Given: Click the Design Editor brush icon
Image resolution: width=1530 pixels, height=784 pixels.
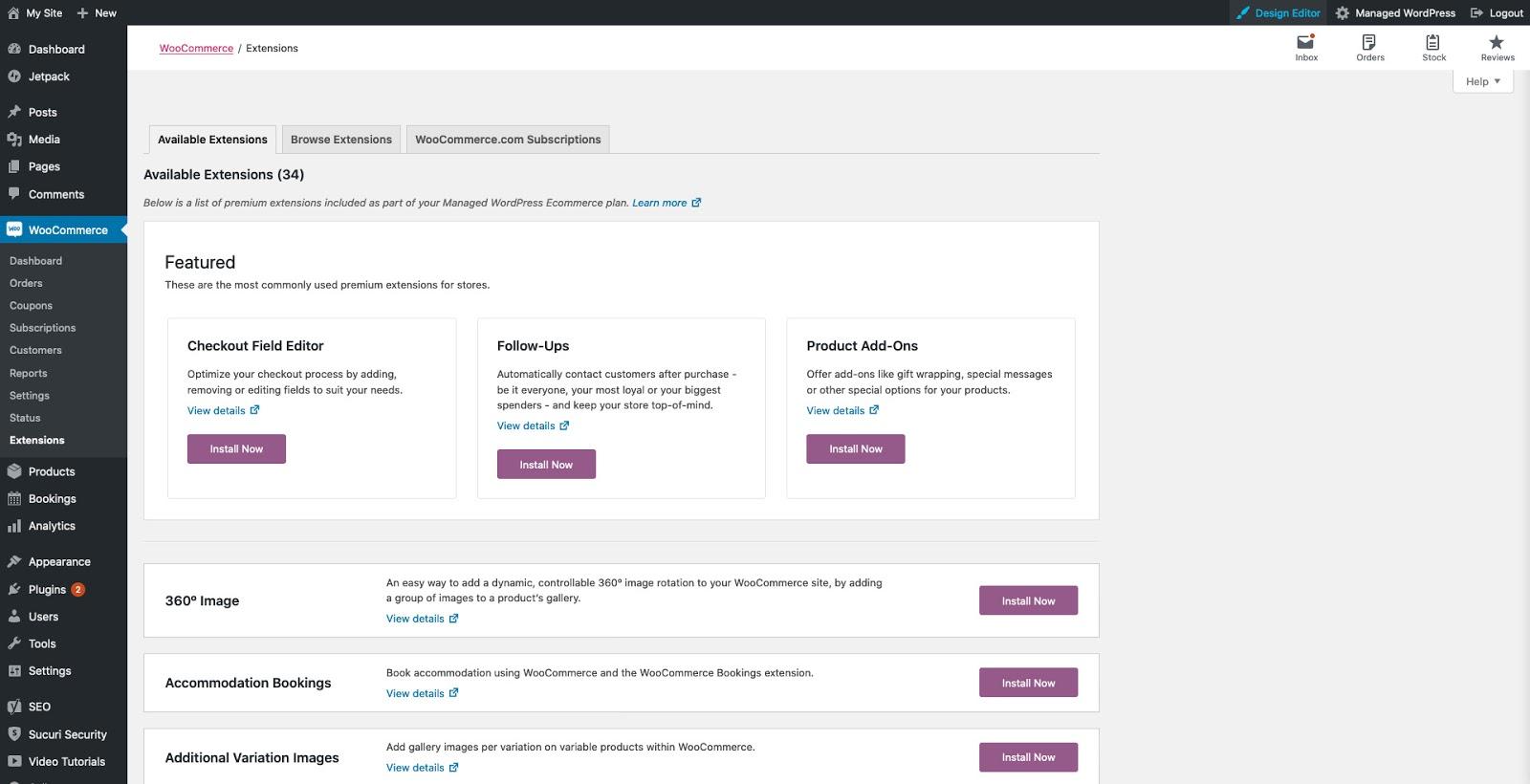Looking at the screenshot, I should (x=1243, y=13).
